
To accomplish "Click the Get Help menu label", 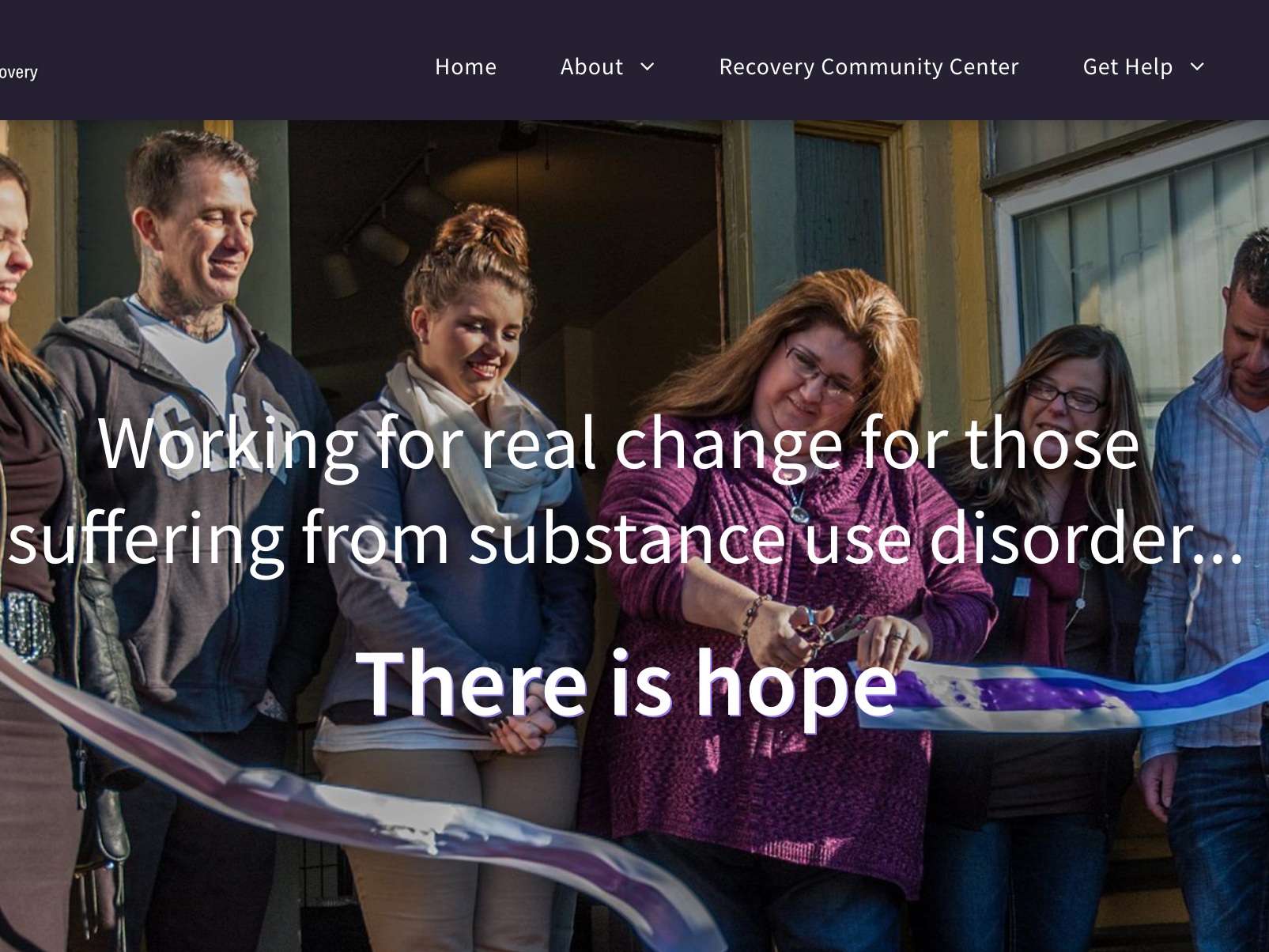I will [1127, 67].
